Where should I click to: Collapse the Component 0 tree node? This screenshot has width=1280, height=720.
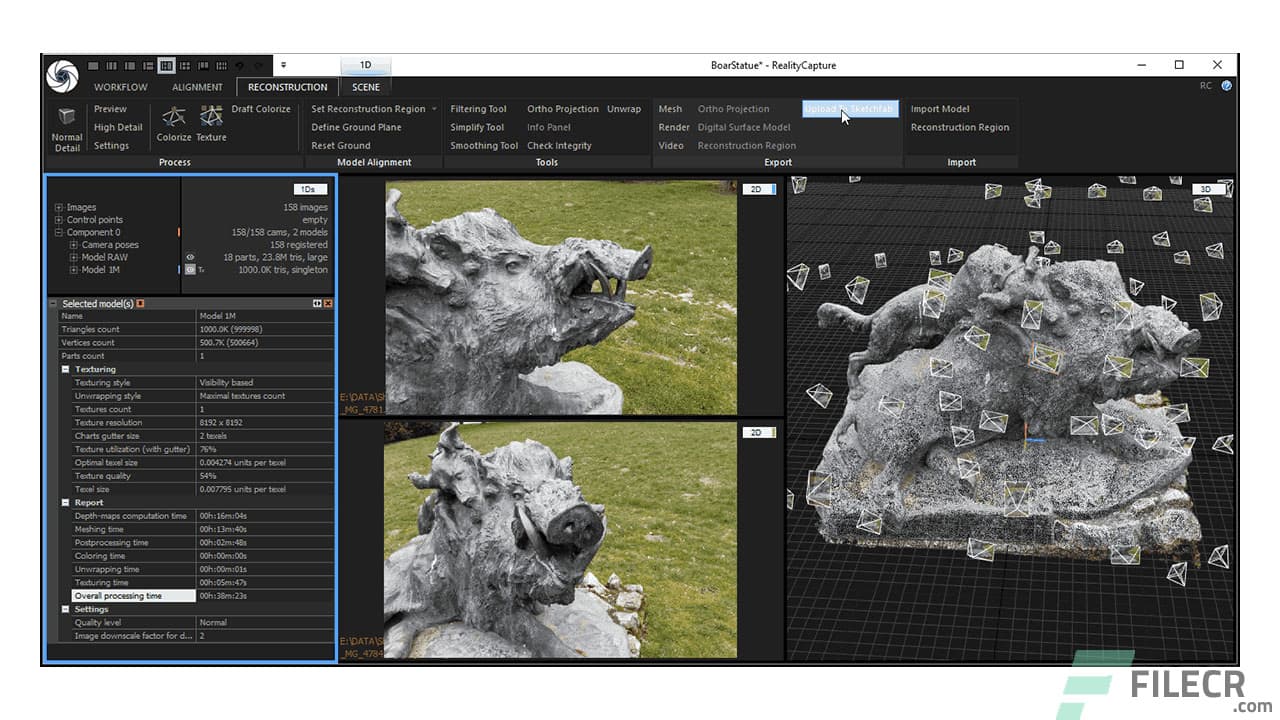click(58, 232)
